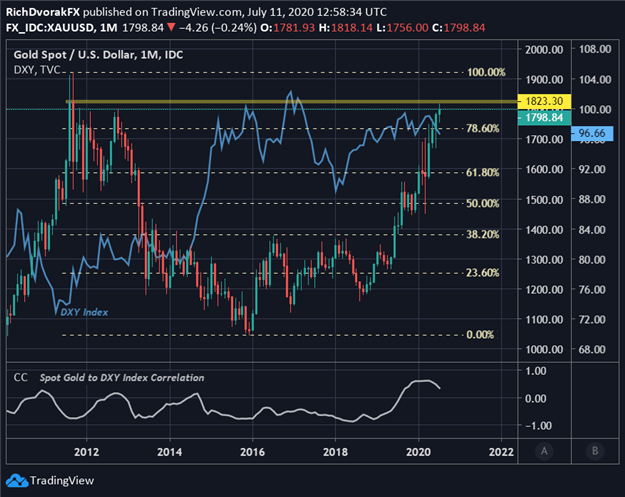Screen dimensions: 625x497
Task: Click the L:1756.00 low value
Action: (x=402, y=28)
